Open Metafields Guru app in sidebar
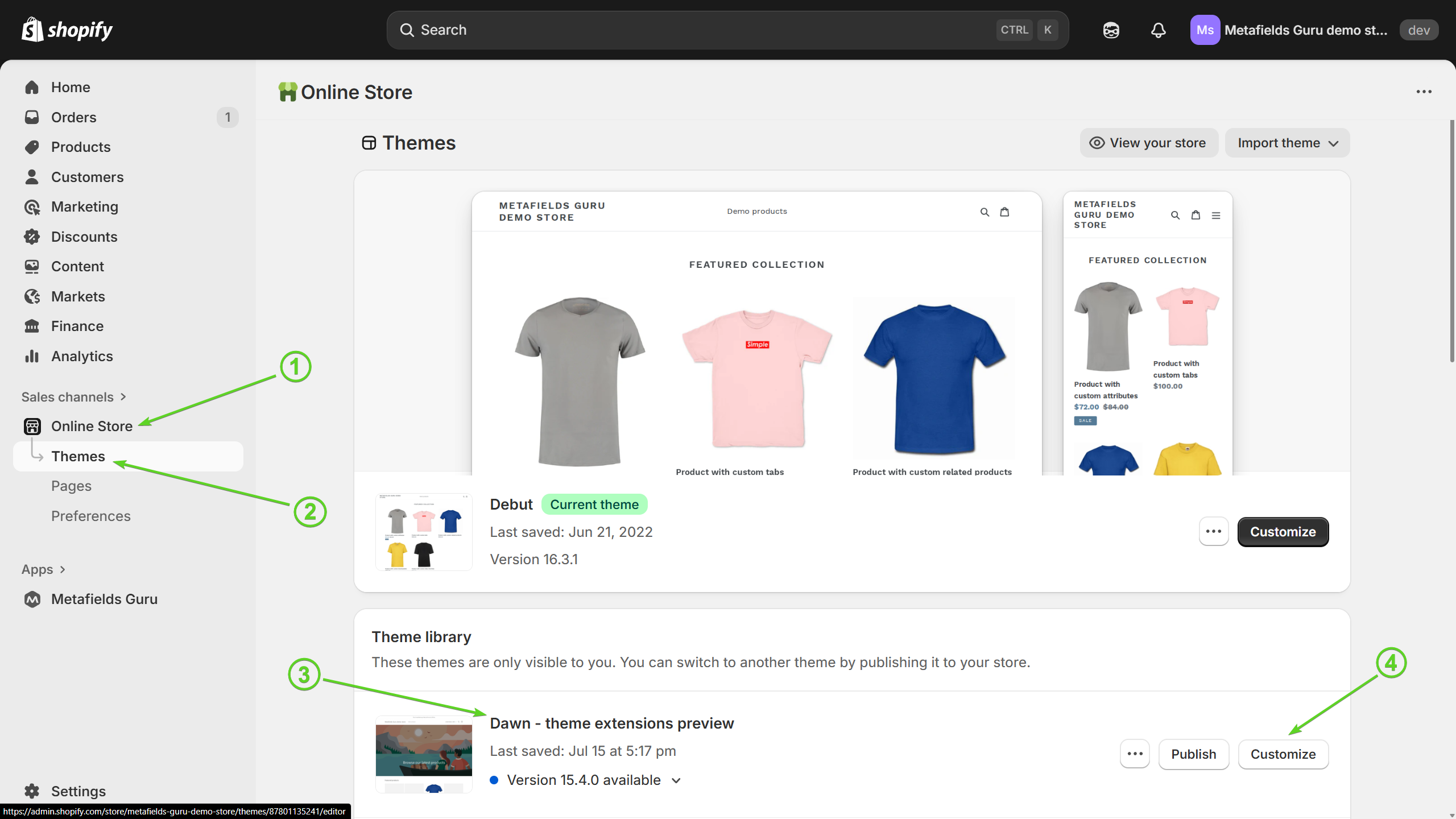The height and width of the screenshot is (819, 1456). pyautogui.click(x=104, y=599)
